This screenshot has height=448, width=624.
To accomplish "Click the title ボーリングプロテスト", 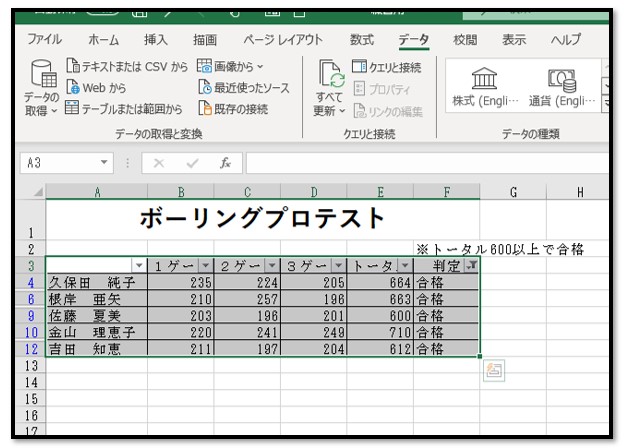I will tap(262, 218).
